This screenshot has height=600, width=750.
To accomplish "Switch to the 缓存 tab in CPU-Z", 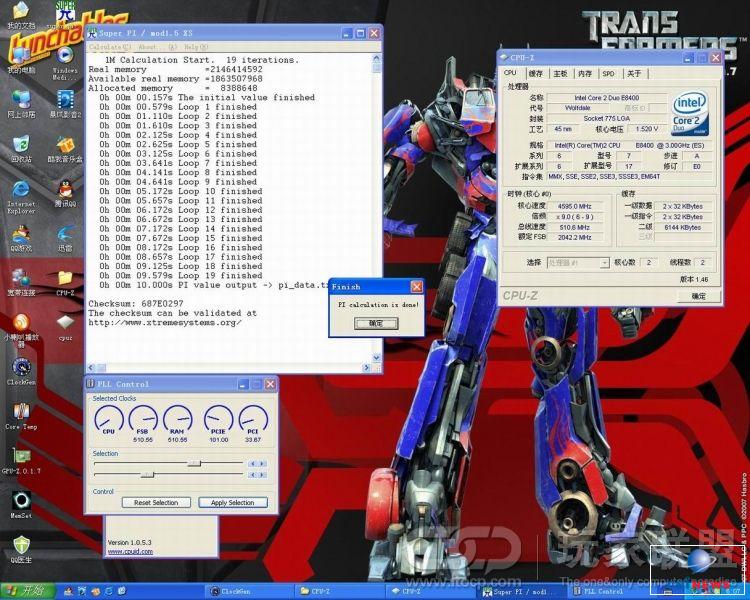I will click(536, 74).
